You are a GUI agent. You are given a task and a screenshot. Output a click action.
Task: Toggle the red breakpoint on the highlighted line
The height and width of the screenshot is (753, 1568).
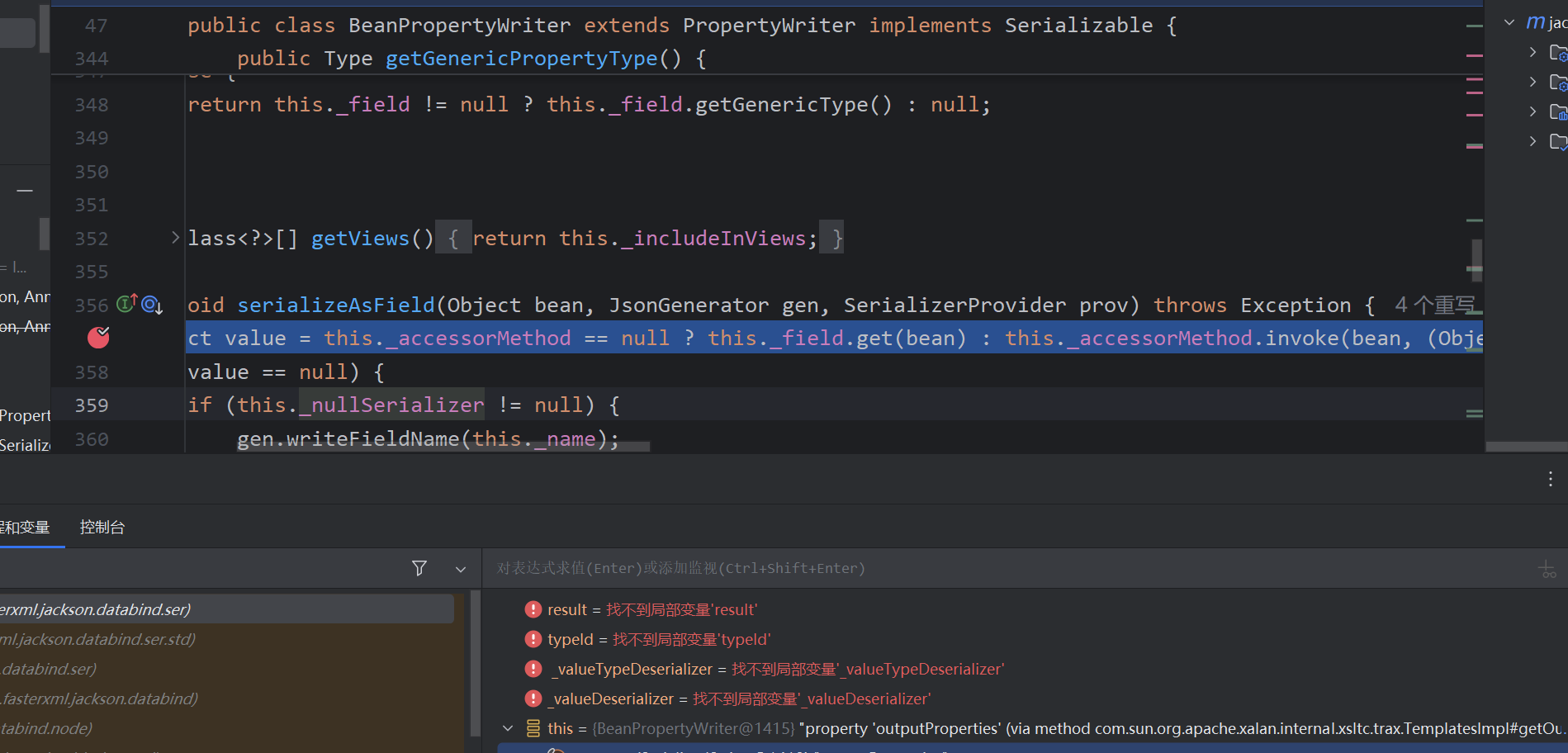(x=98, y=338)
